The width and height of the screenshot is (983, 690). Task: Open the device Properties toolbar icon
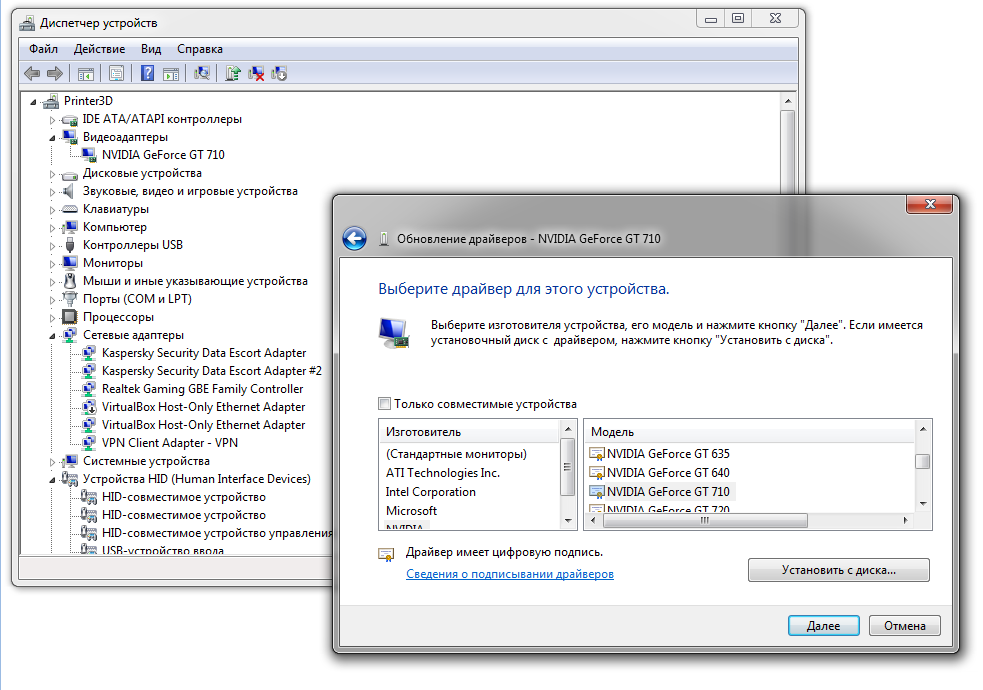(x=117, y=73)
